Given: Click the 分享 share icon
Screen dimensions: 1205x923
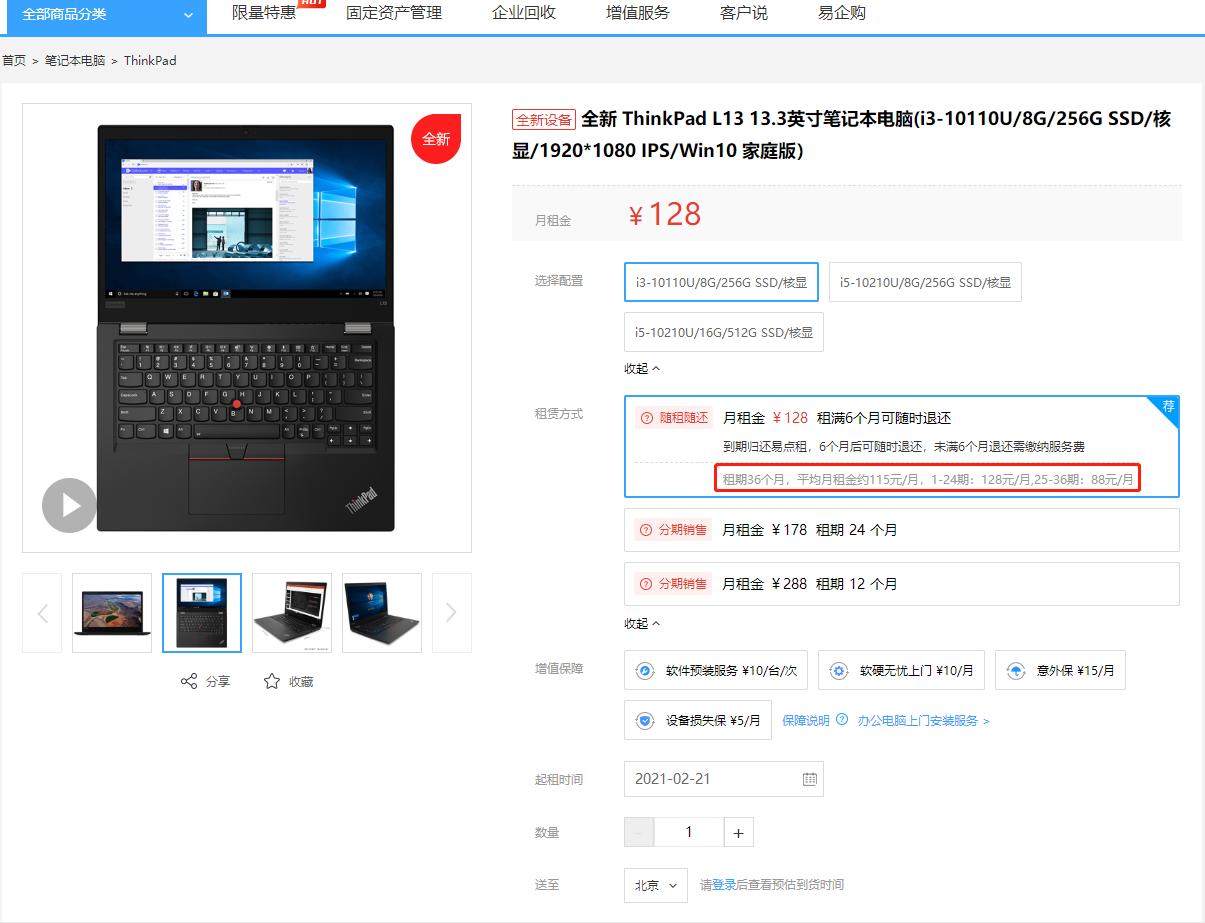Looking at the screenshot, I should tap(190, 681).
